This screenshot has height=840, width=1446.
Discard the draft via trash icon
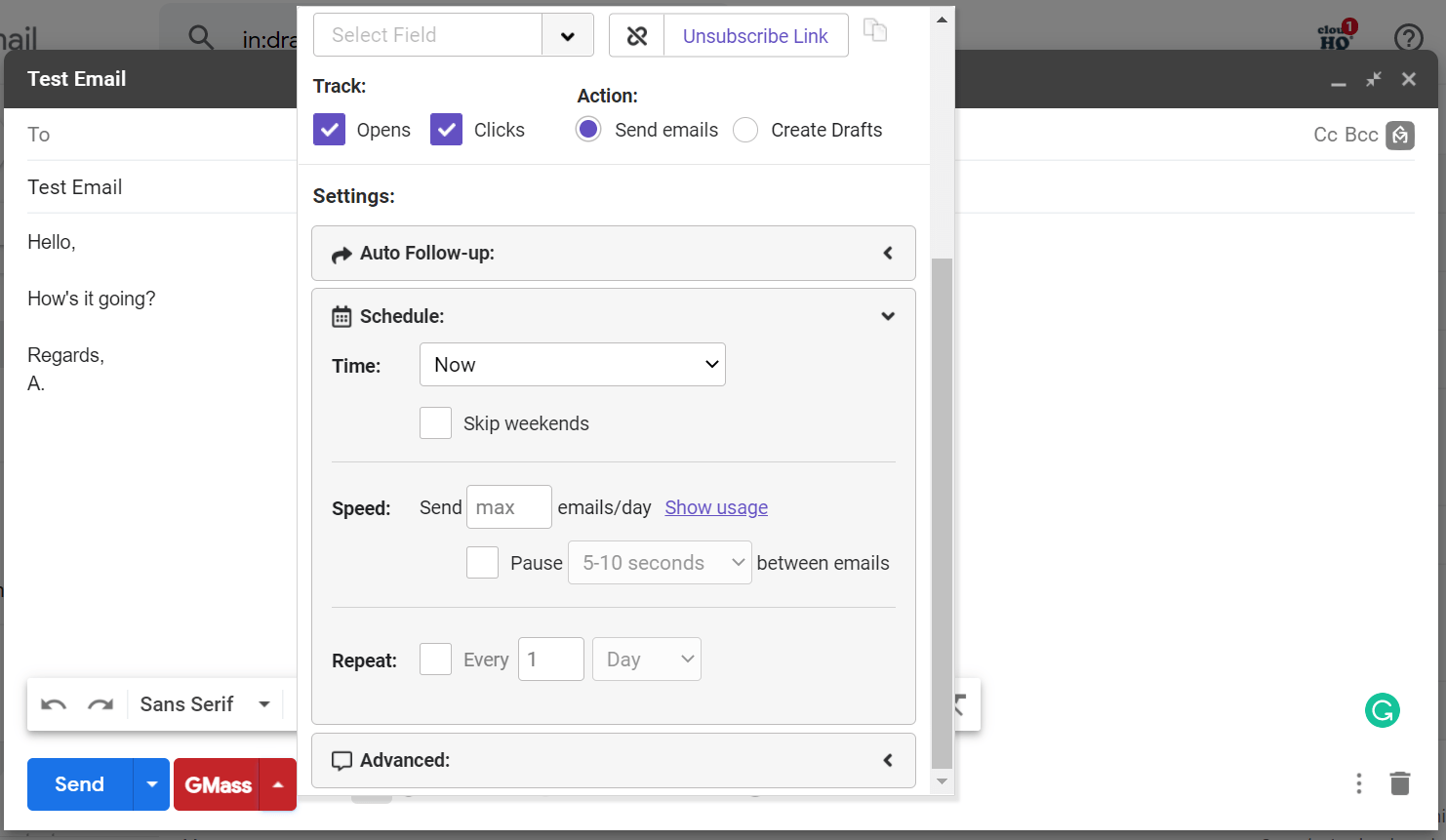(x=1400, y=783)
